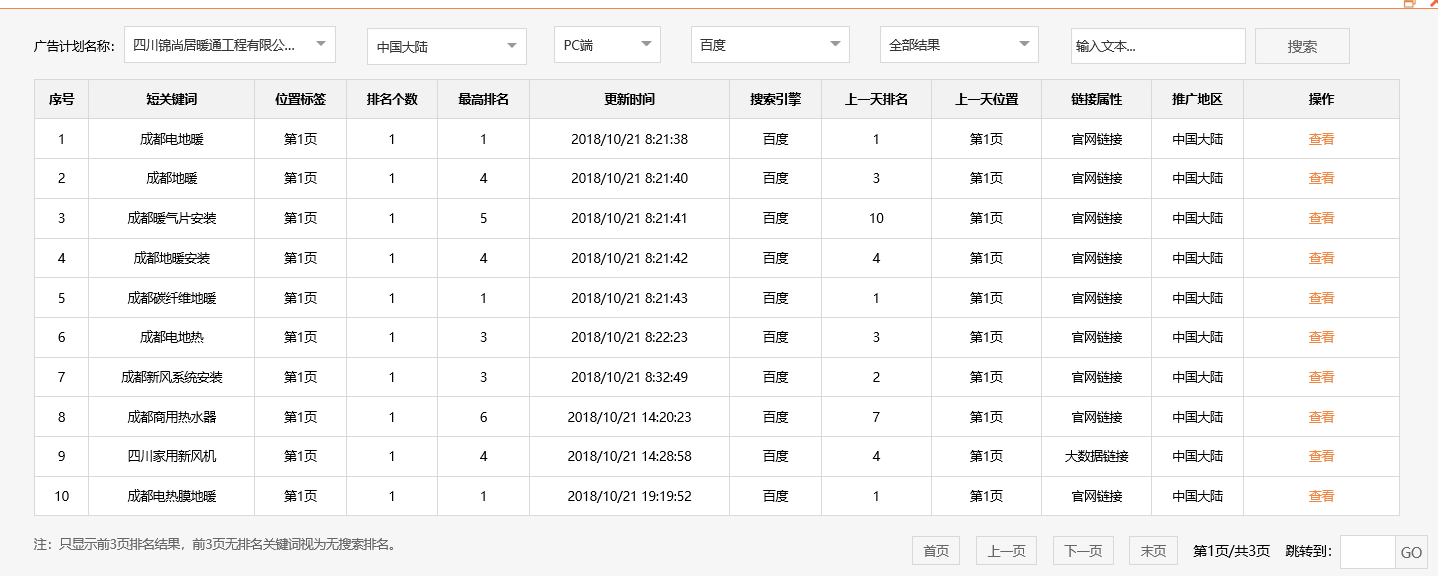The width and height of the screenshot is (1438, 576).
Task: Open 查看 details for 成都电热膜地暖
Action: click(1321, 496)
